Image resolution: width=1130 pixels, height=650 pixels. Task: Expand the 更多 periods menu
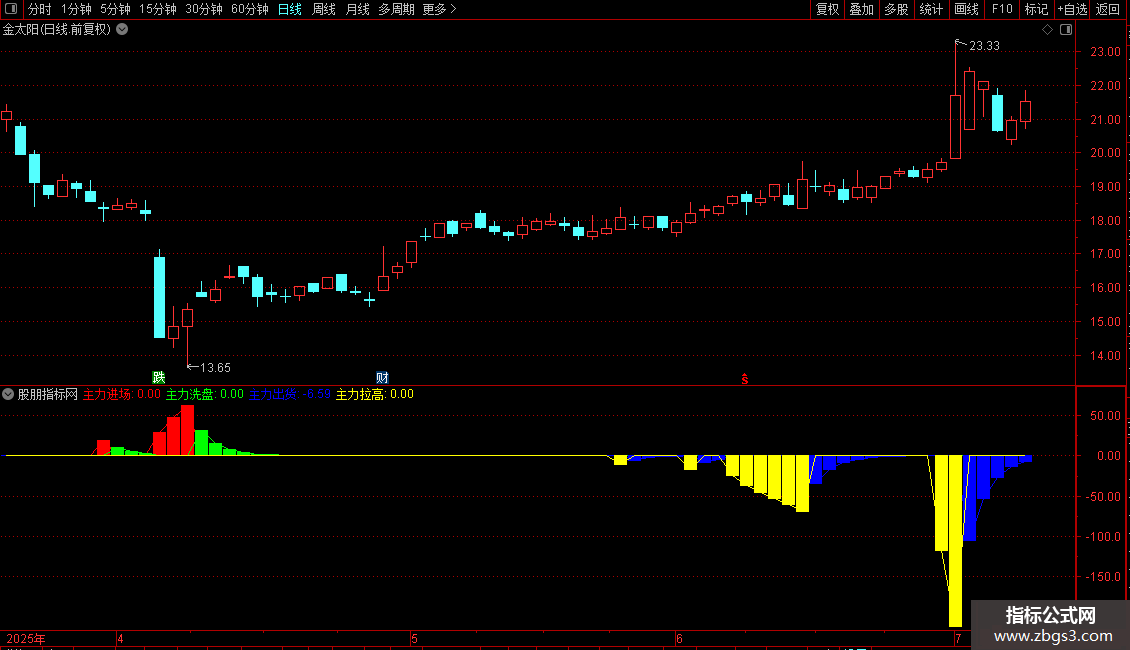(439, 9)
